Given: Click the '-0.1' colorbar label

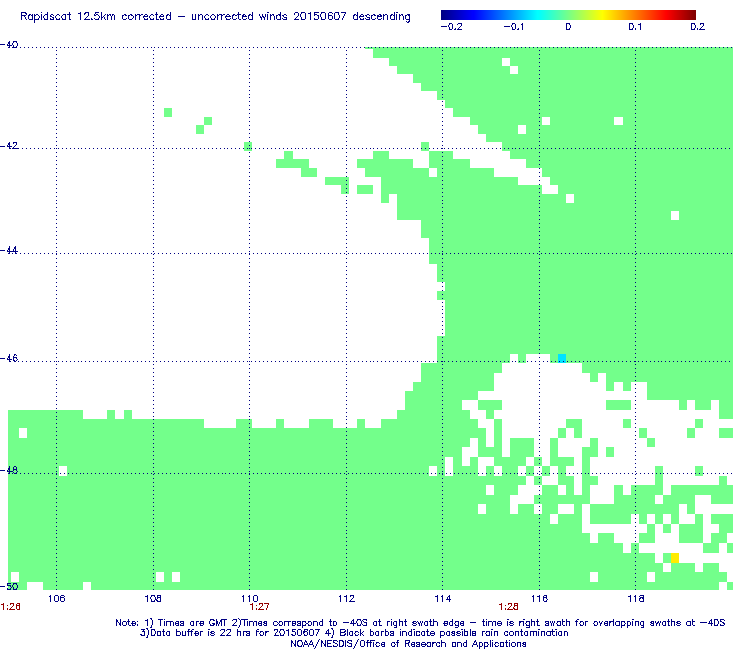Looking at the screenshot, I should (513, 27).
